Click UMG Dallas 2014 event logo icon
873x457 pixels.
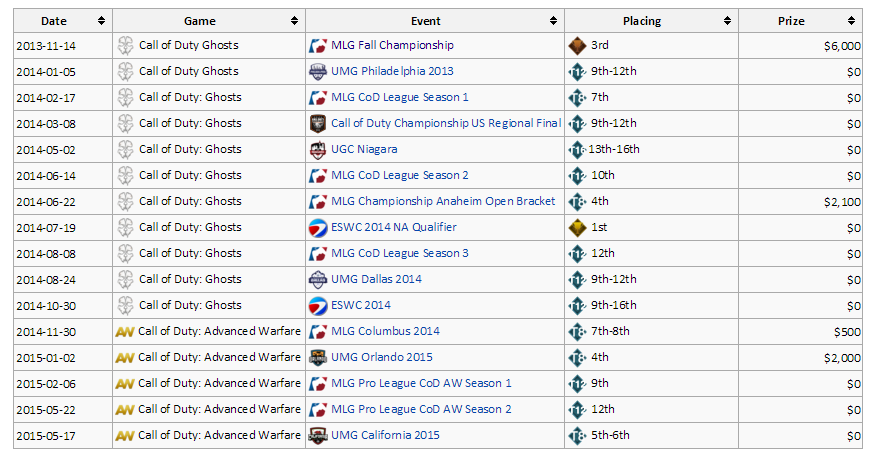318,279
